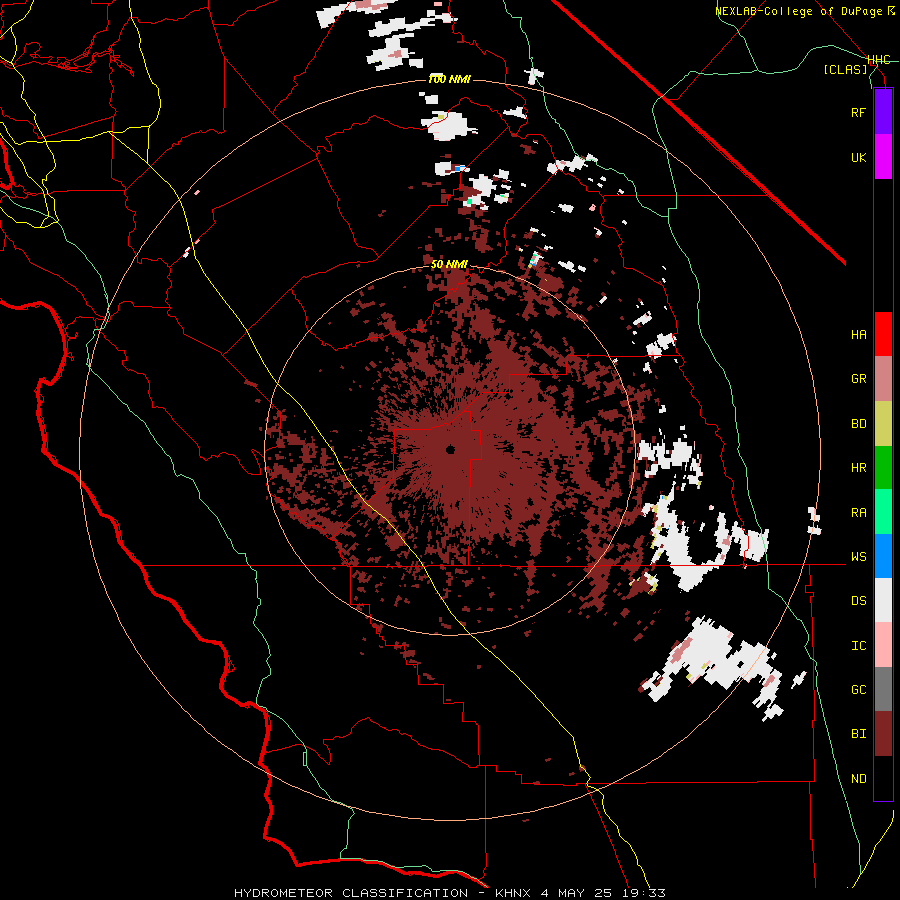The image size is (900, 900).
Task: Select the BD yellow legend block
Action: pos(883,424)
